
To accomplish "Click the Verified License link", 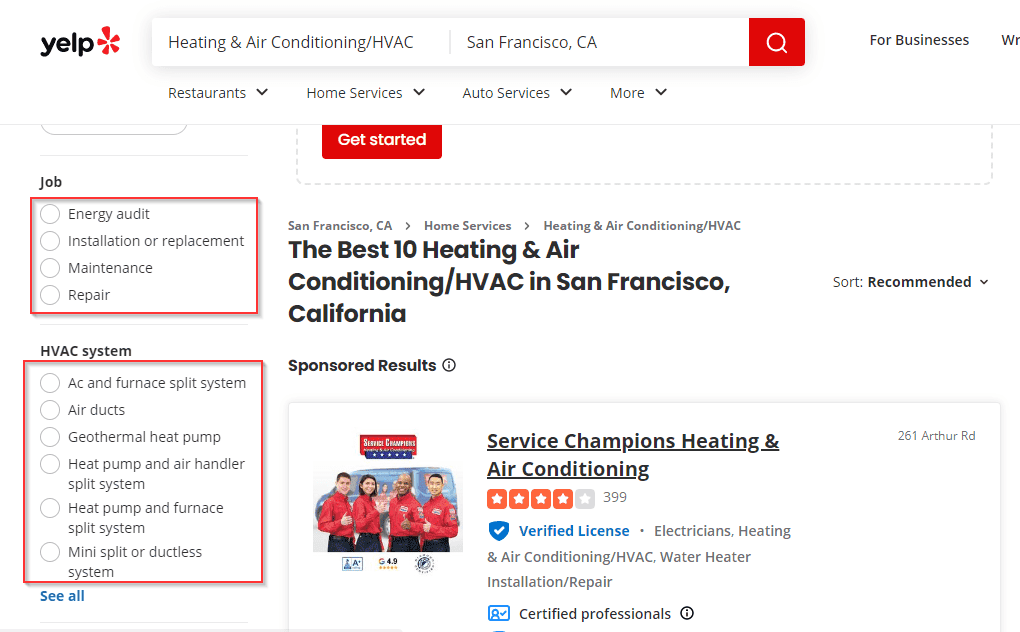I will pyautogui.click(x=574, y=531).
